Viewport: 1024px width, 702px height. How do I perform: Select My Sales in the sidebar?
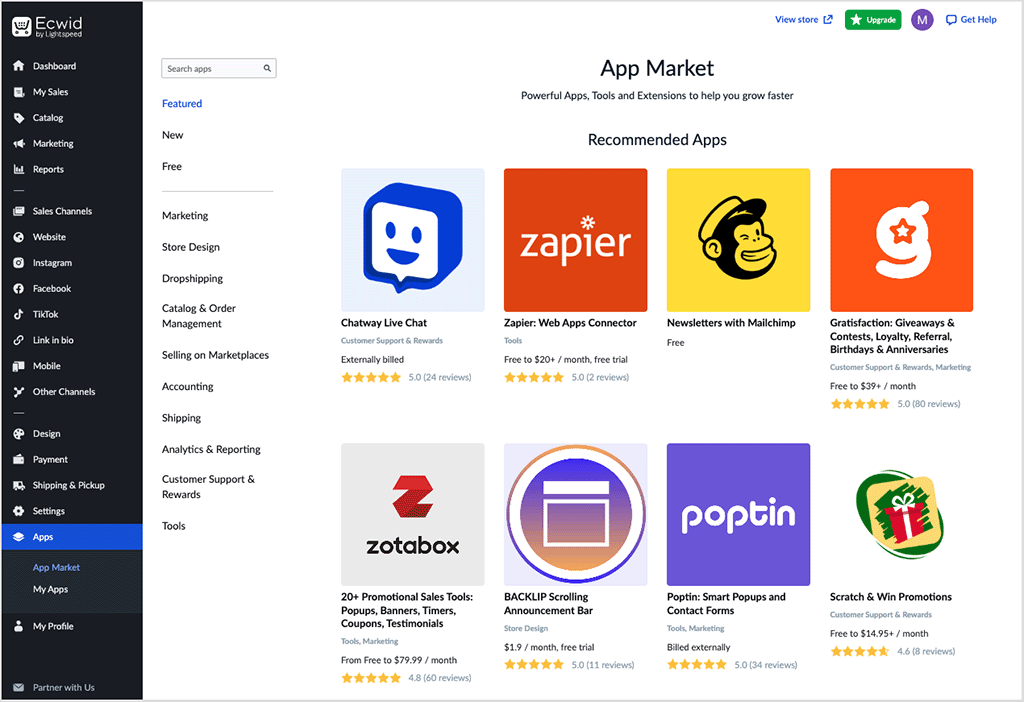[x=45, y=91]
